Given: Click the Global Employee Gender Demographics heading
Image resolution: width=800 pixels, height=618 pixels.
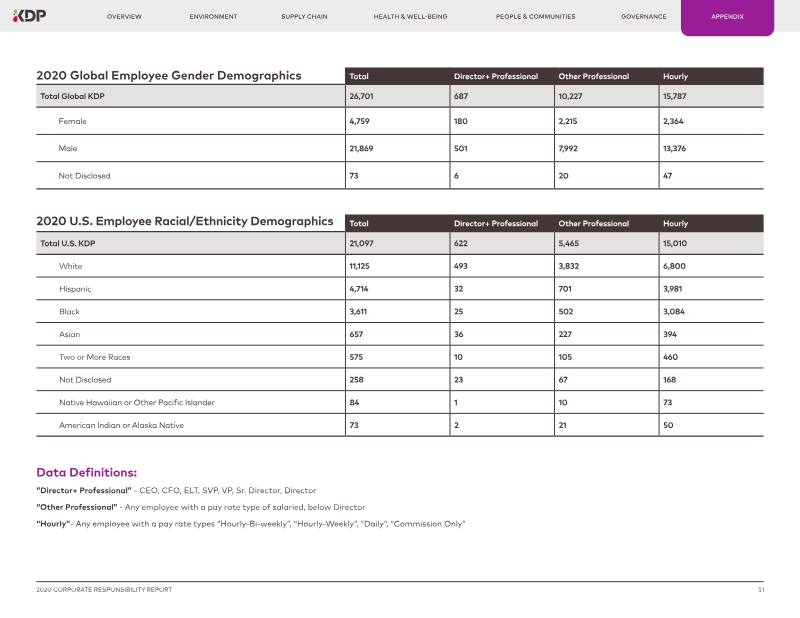Looking at the screenshot, I should (168, 76).
